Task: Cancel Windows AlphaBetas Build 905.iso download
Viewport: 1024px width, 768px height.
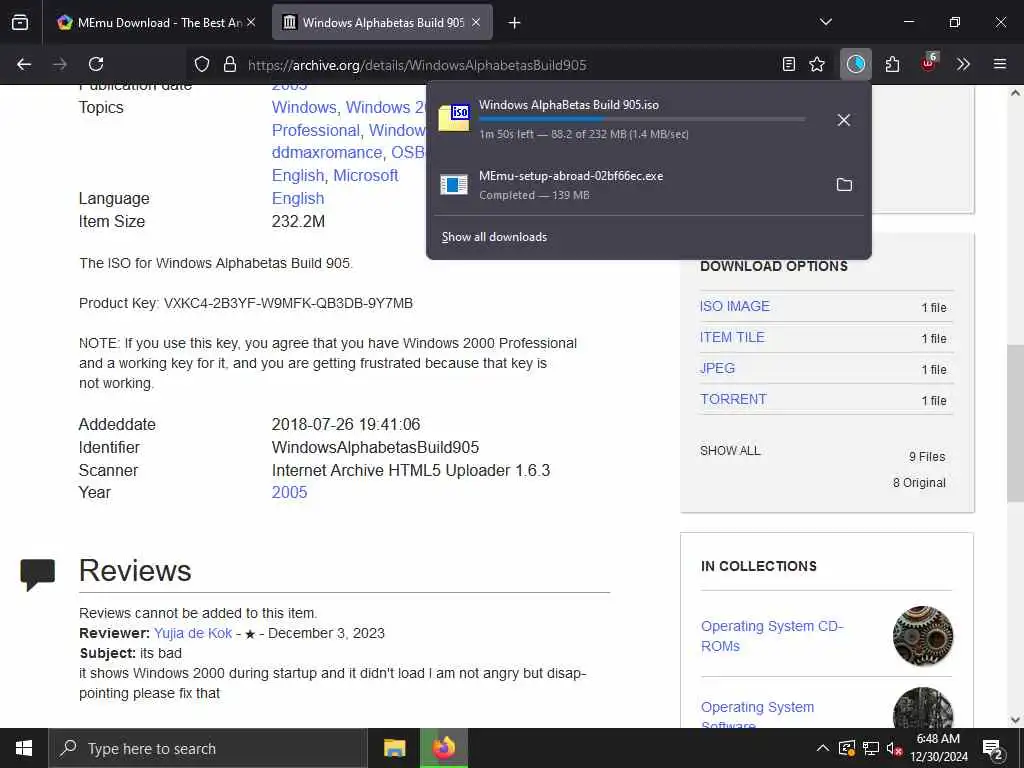Action: tap(844, 120)
